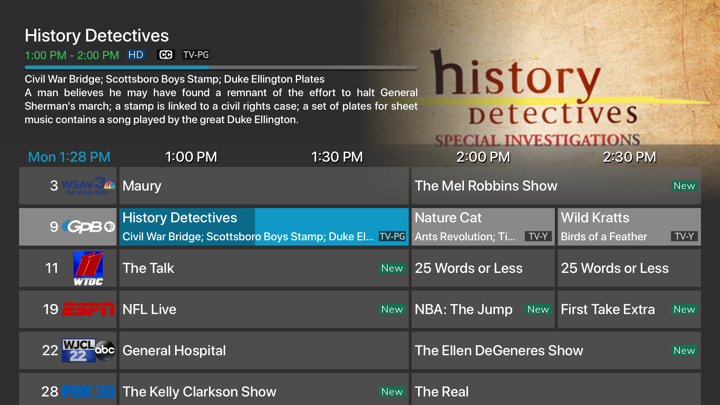Screen dimensions: 720x405
Task: Select the FOX 28 channel logo
Action: pos(88,392)
